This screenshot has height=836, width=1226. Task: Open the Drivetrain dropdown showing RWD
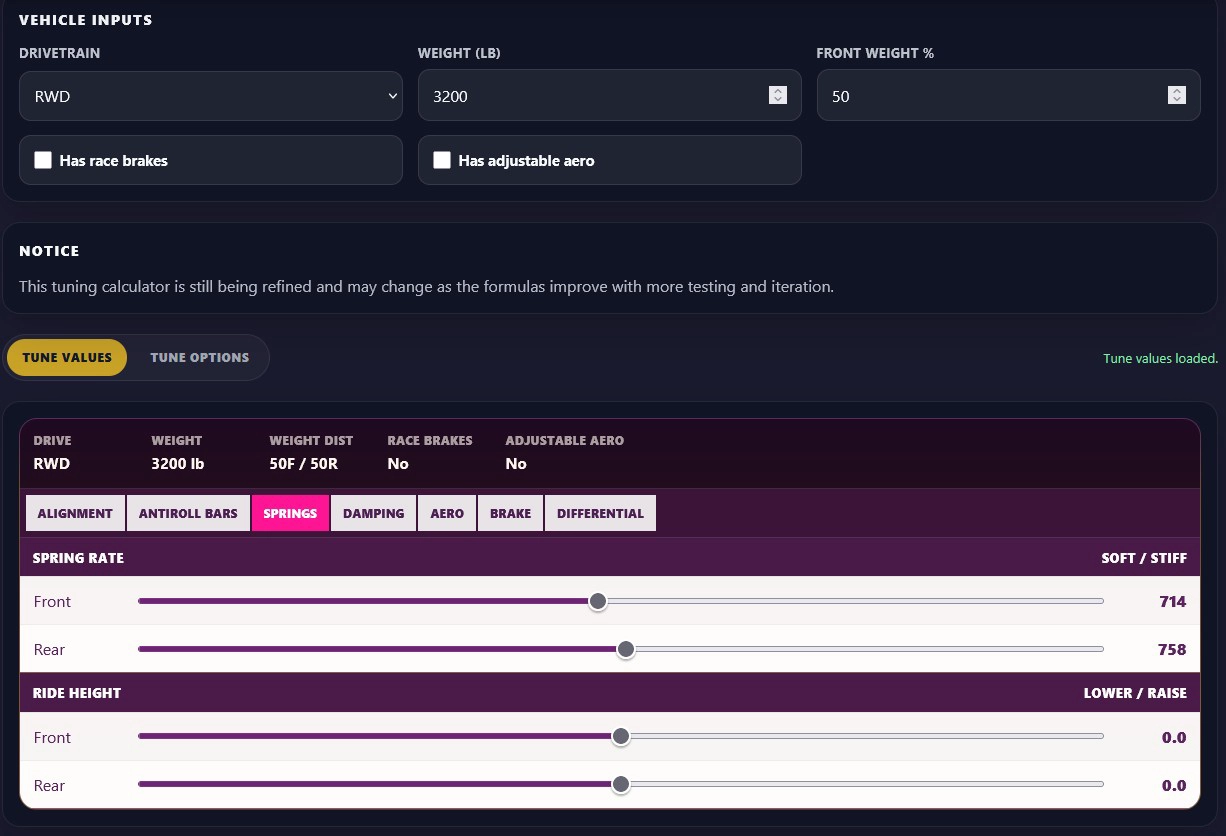click(210, 96)
